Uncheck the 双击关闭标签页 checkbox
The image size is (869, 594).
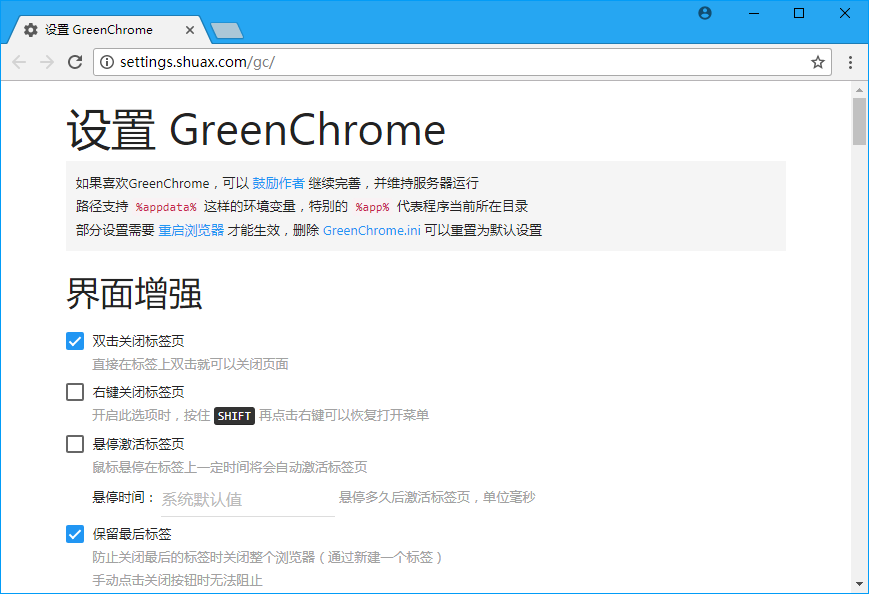pyautogui.click(x=75, y=341)
